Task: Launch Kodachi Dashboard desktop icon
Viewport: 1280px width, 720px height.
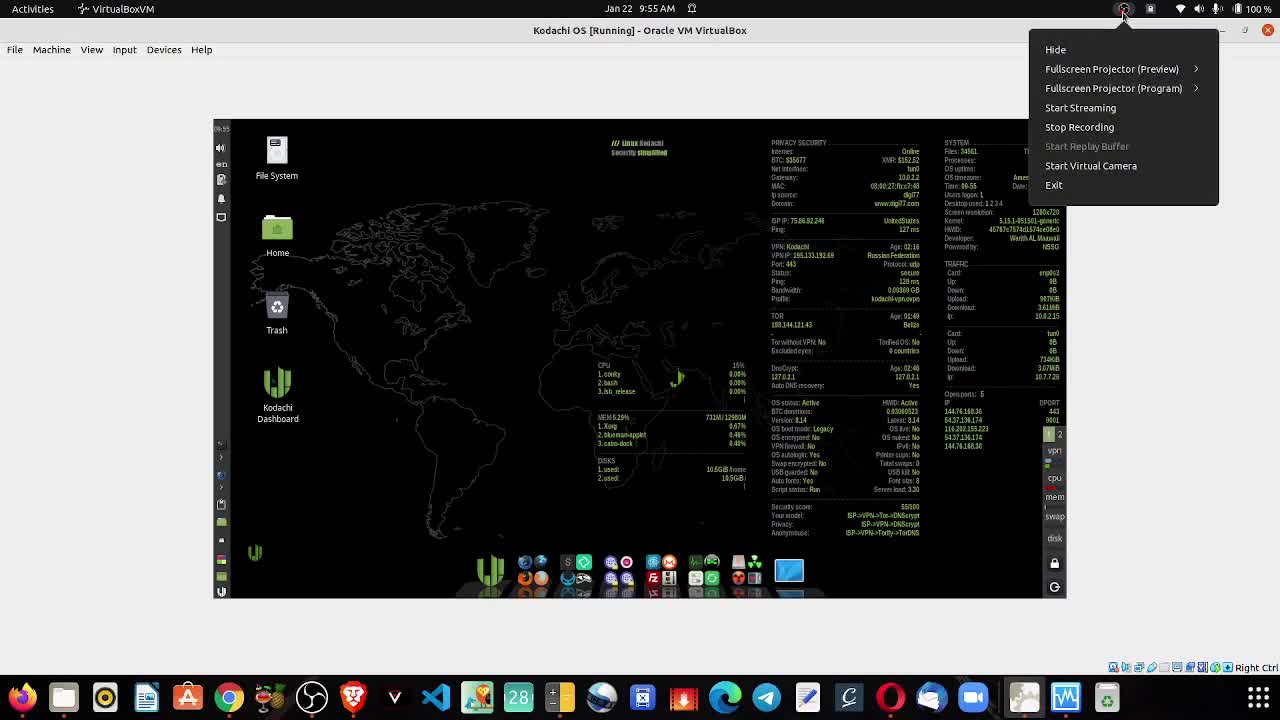Action: tap(277, 396)
